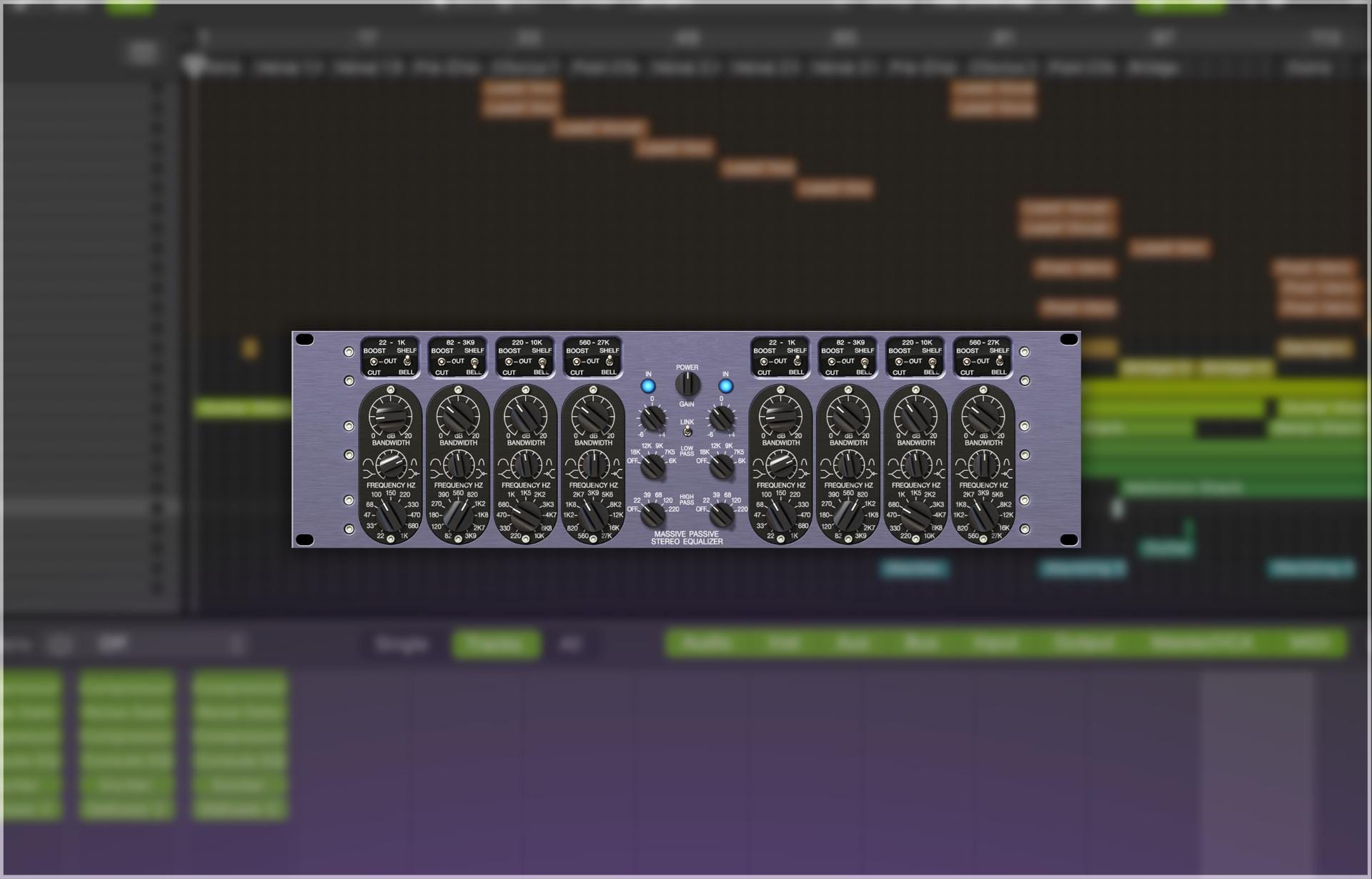Click left 22-1K band Bandwidth knob
The image size is (1372, 879).
[390, 465]
